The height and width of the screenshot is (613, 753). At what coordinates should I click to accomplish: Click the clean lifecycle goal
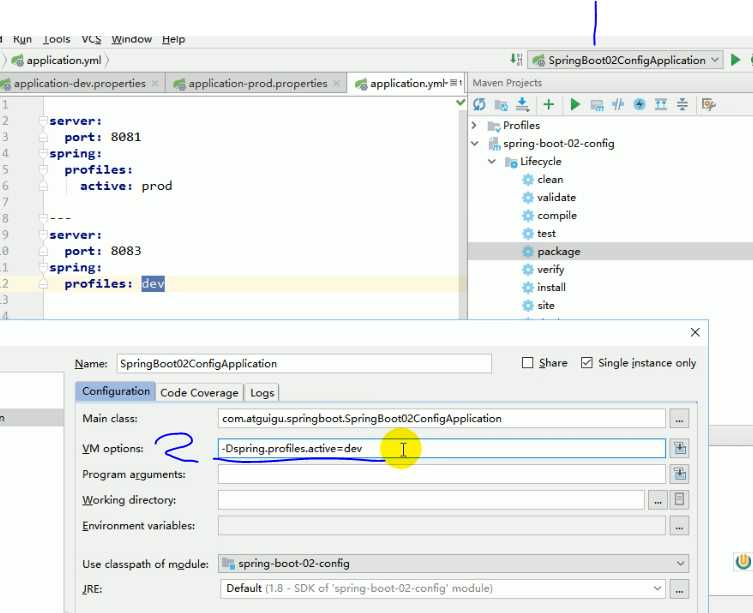550,180
